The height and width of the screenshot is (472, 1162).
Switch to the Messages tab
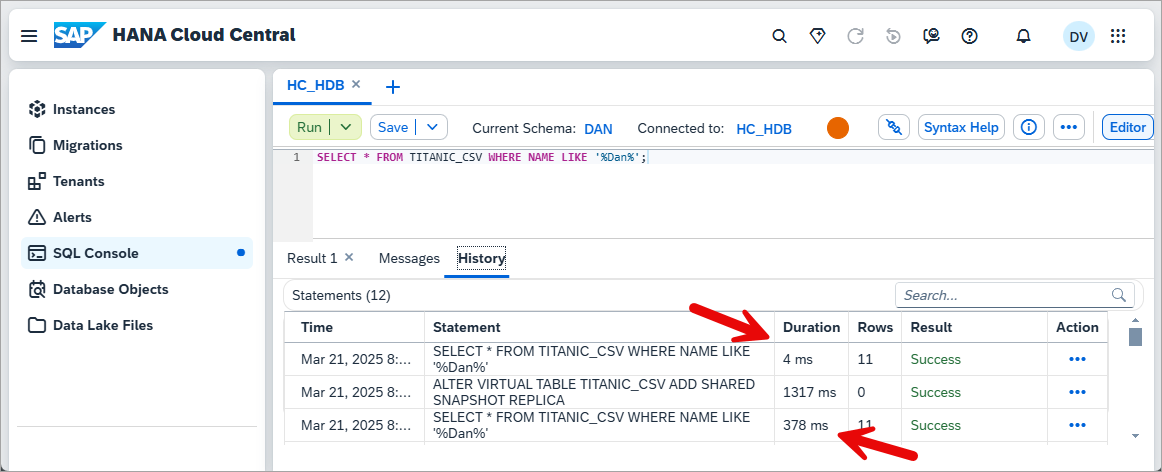coord(409,258)
